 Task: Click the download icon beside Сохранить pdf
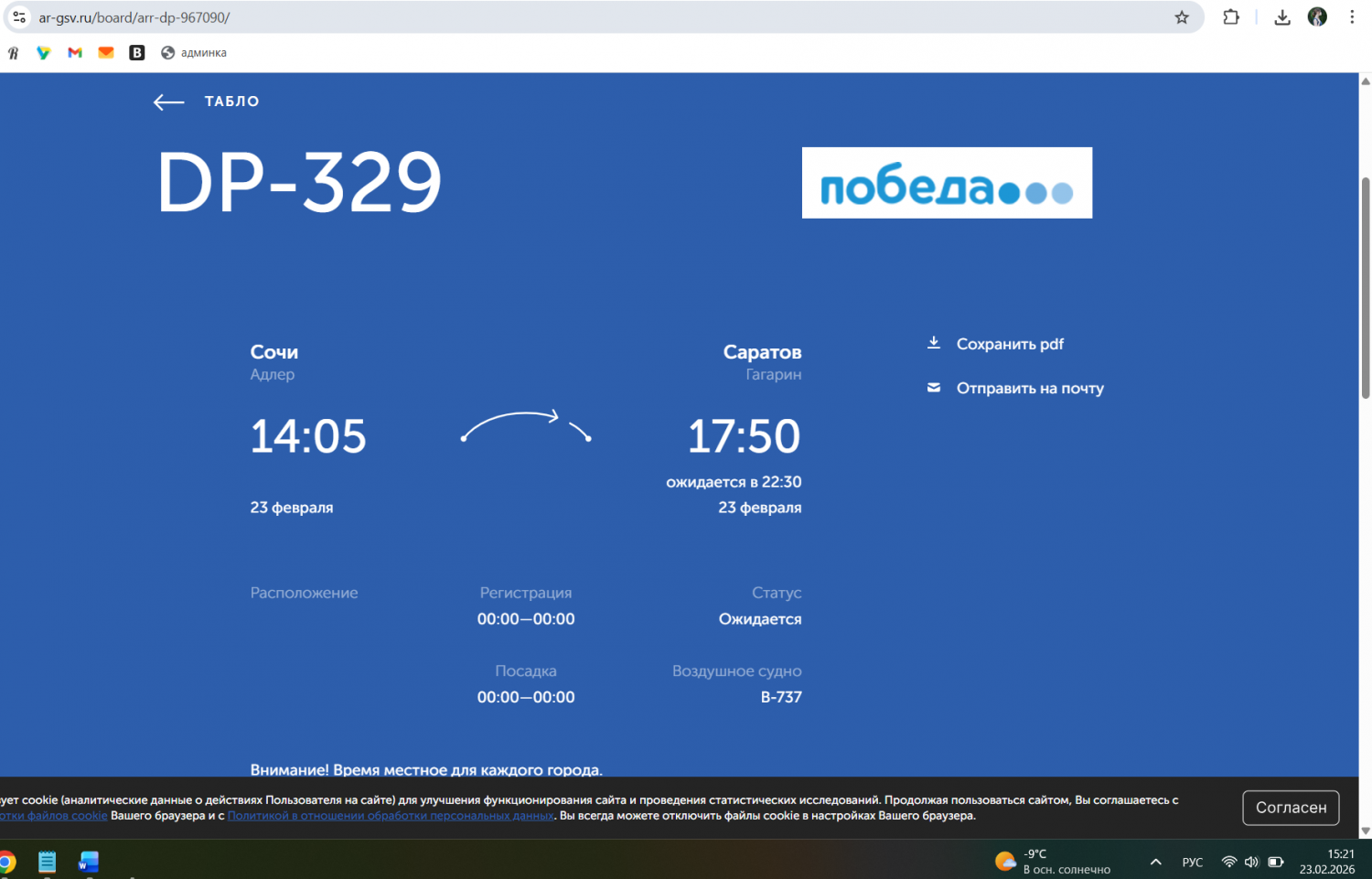pyautogui.click(x=934, y=343)
